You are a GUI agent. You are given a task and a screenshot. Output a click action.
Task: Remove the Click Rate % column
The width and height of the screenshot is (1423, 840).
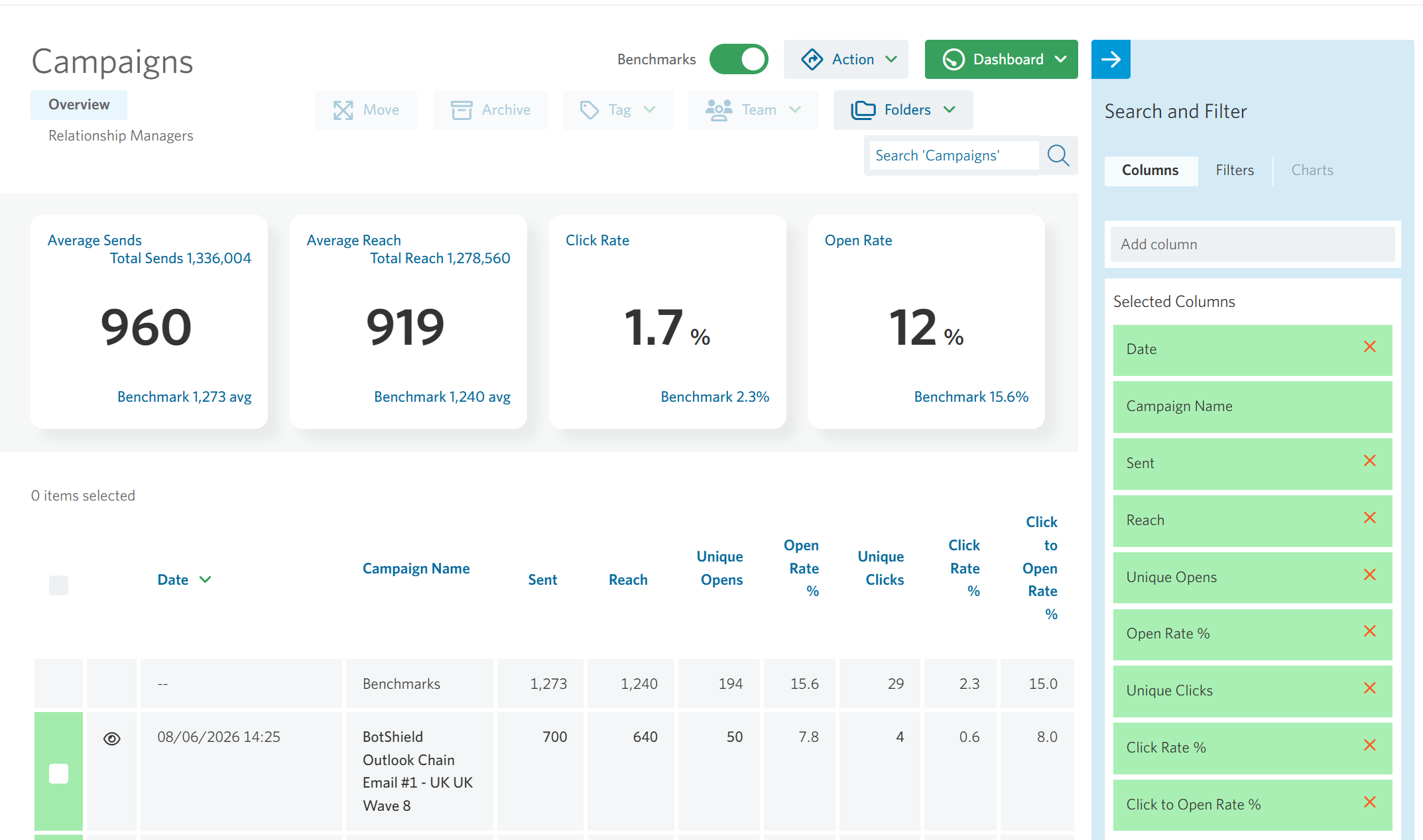[1370, 745]
